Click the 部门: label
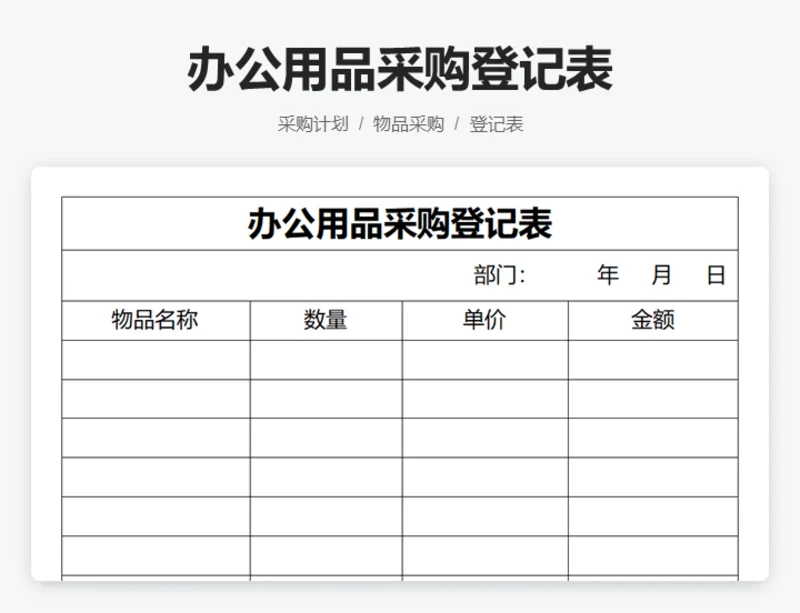Viewport: 800px width, 613px height. pyautogui.click(x=499, y=275)
